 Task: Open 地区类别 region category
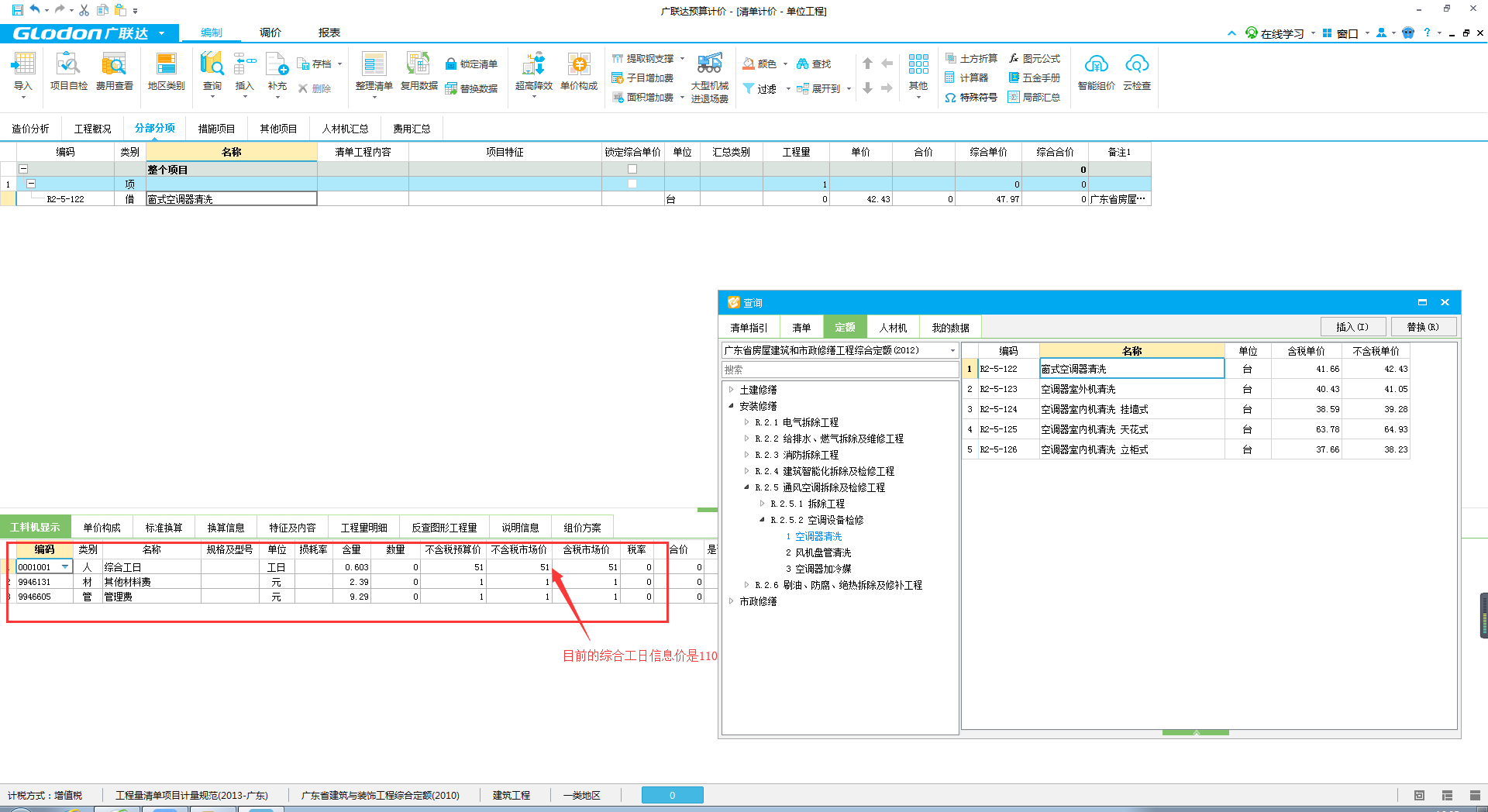[166, 72]
